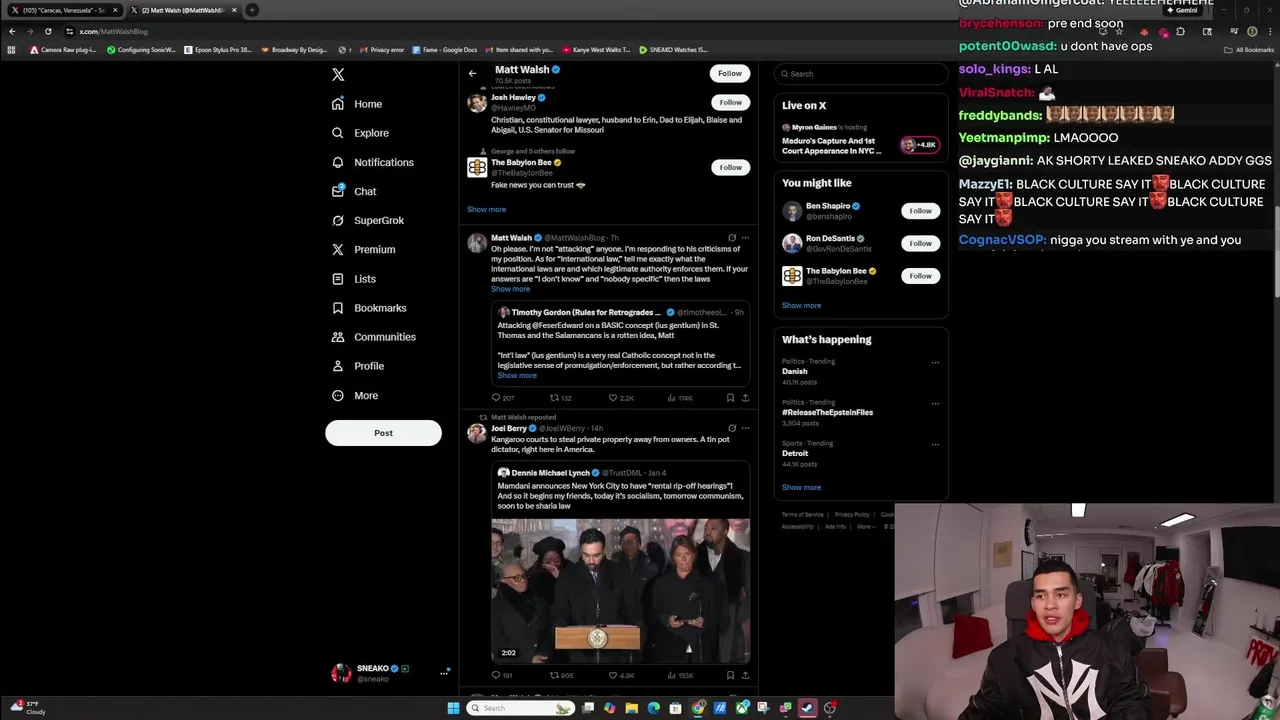Show more under You might like
The width and height of the screenshot is (1280, 720).
coord(801,306)
